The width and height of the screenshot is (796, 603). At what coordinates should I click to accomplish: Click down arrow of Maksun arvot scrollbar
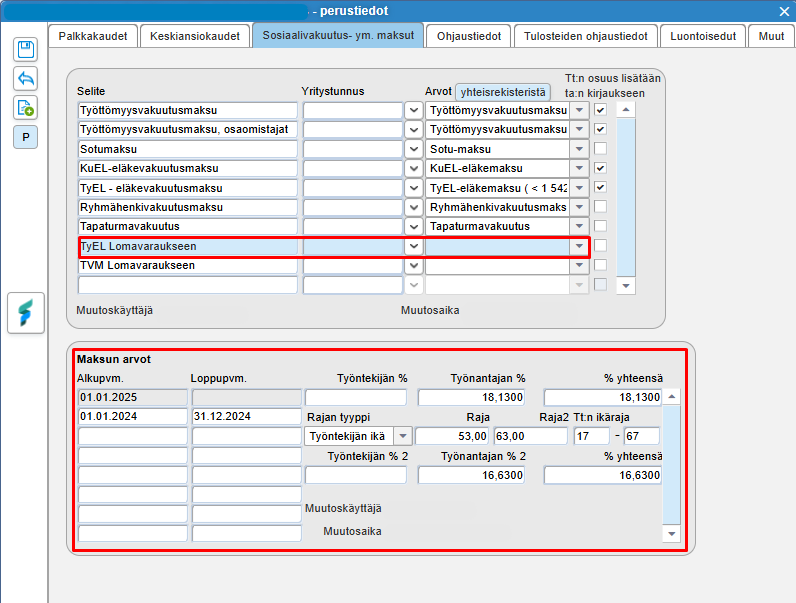pyautogui.click(x=672, y=533)
